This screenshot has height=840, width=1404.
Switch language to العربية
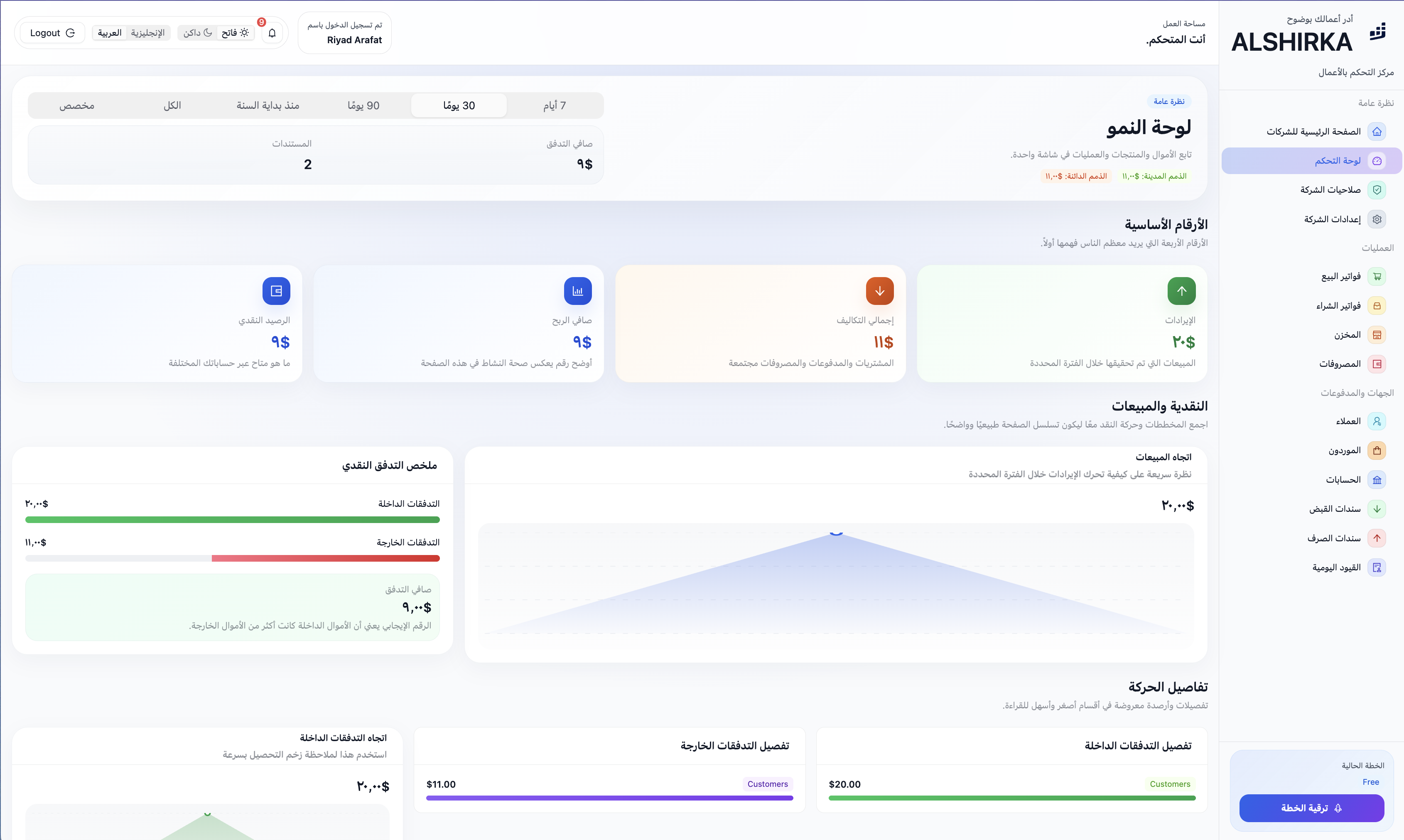pos(110,33)
